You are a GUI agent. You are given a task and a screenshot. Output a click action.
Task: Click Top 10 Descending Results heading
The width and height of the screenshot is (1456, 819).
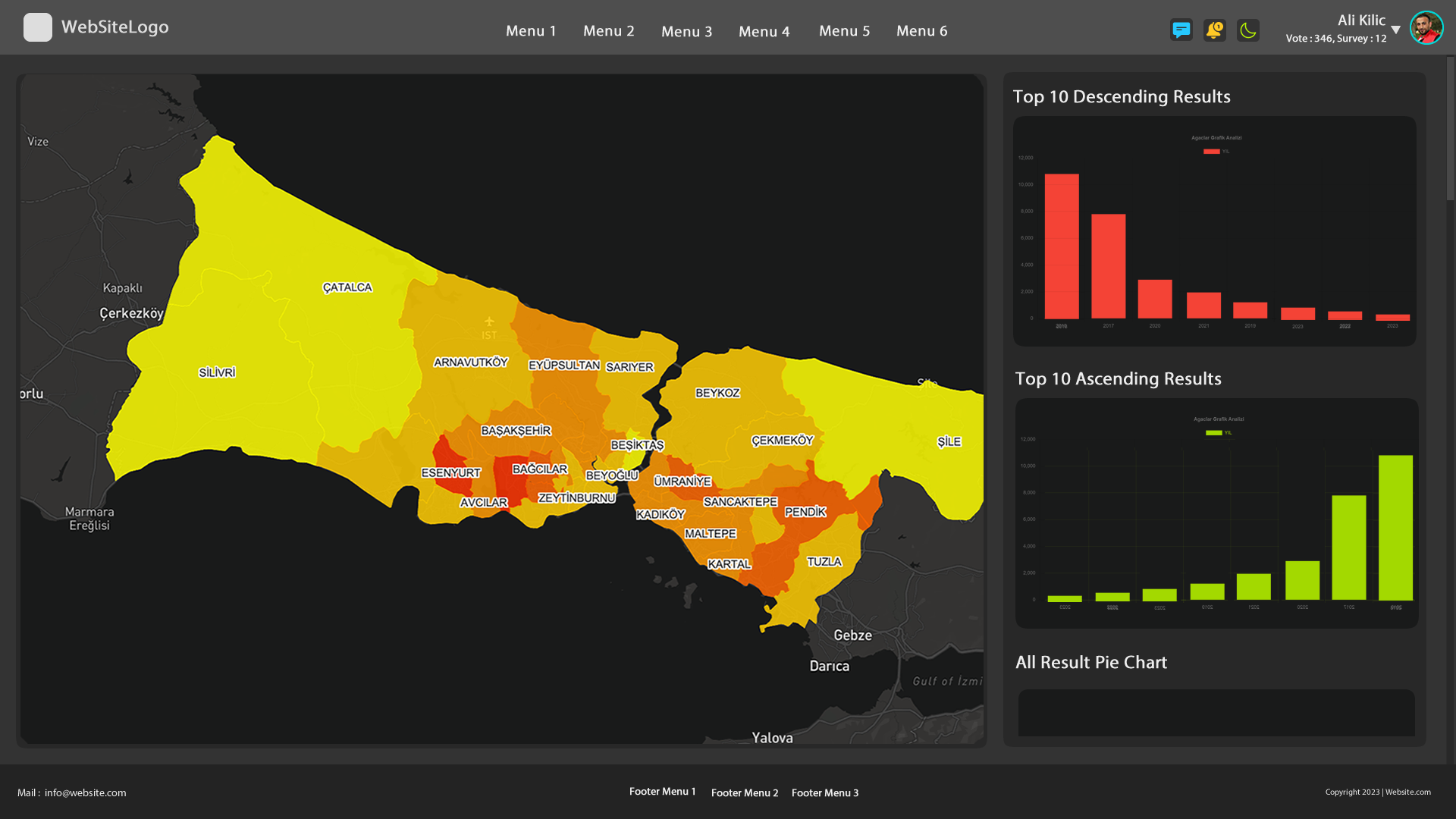click(x=1122, y=97)
